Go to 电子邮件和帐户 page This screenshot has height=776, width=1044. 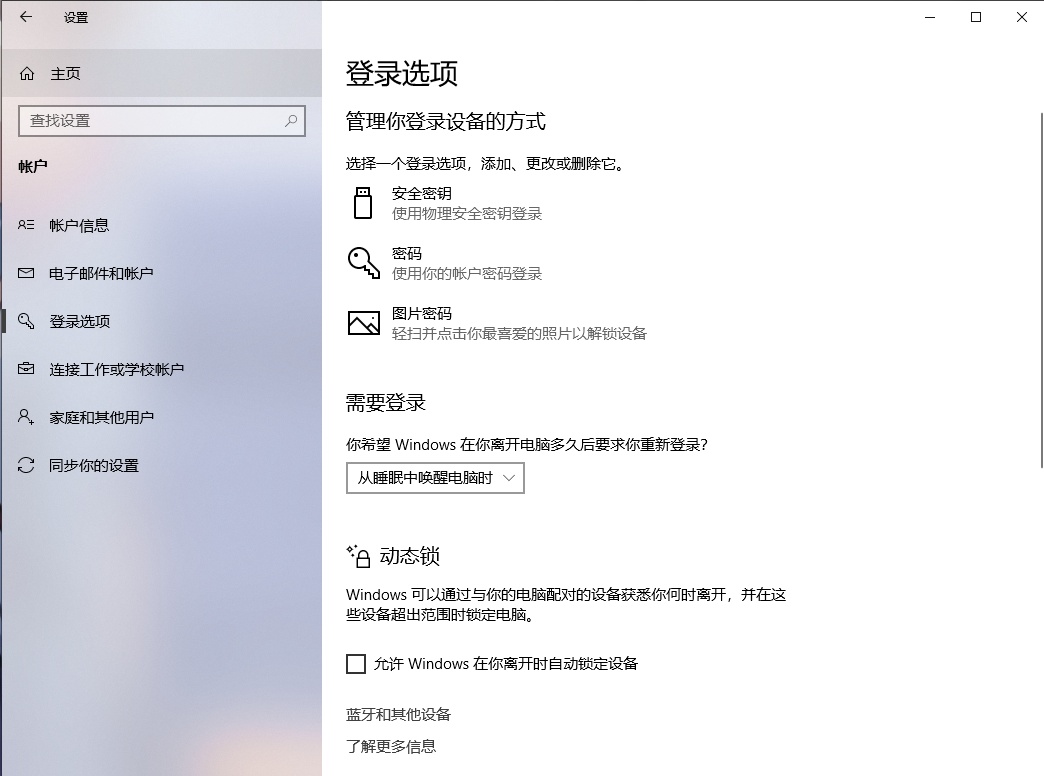coord(162,273)
